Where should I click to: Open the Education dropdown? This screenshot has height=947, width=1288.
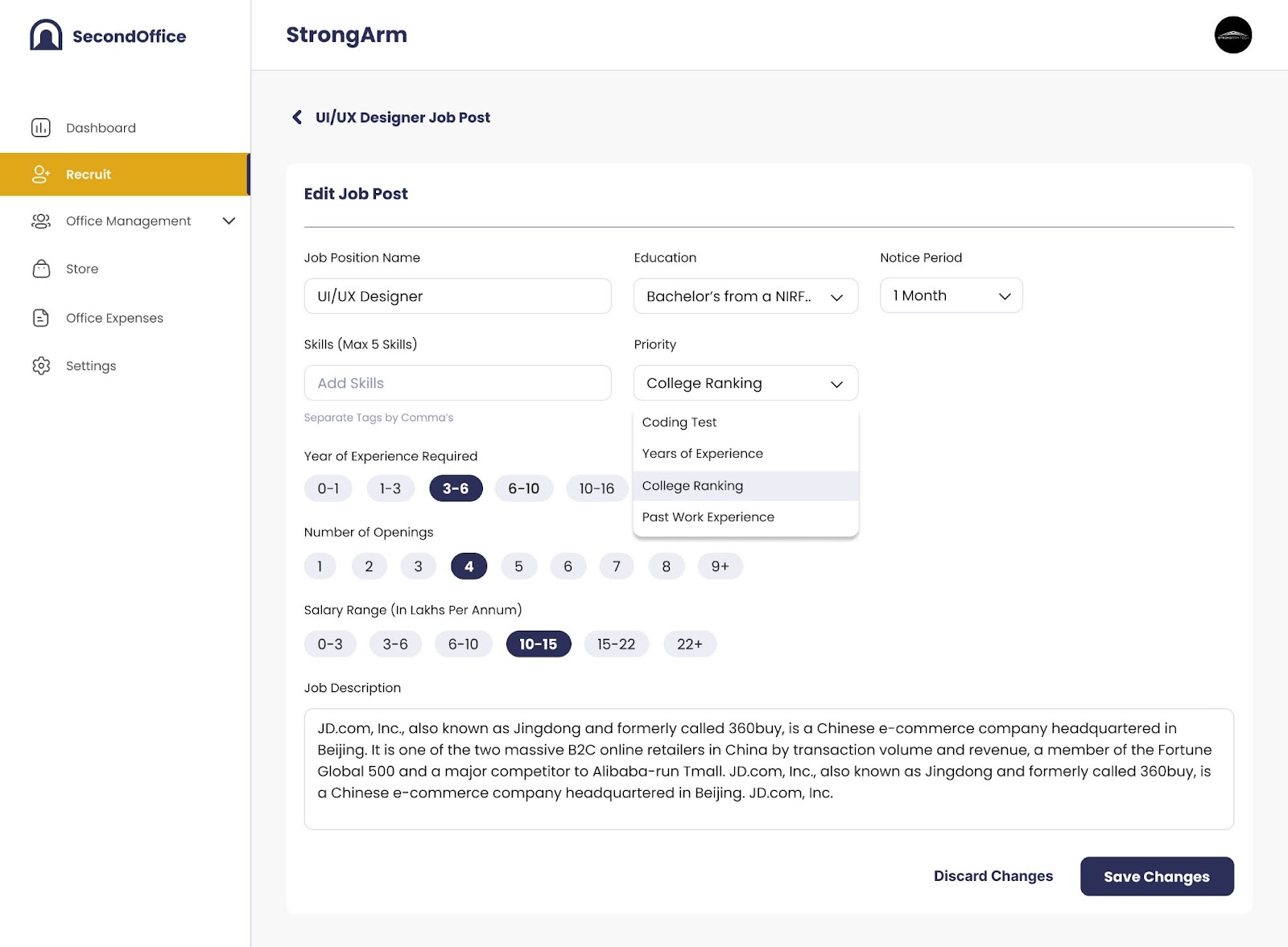[745, 296]
